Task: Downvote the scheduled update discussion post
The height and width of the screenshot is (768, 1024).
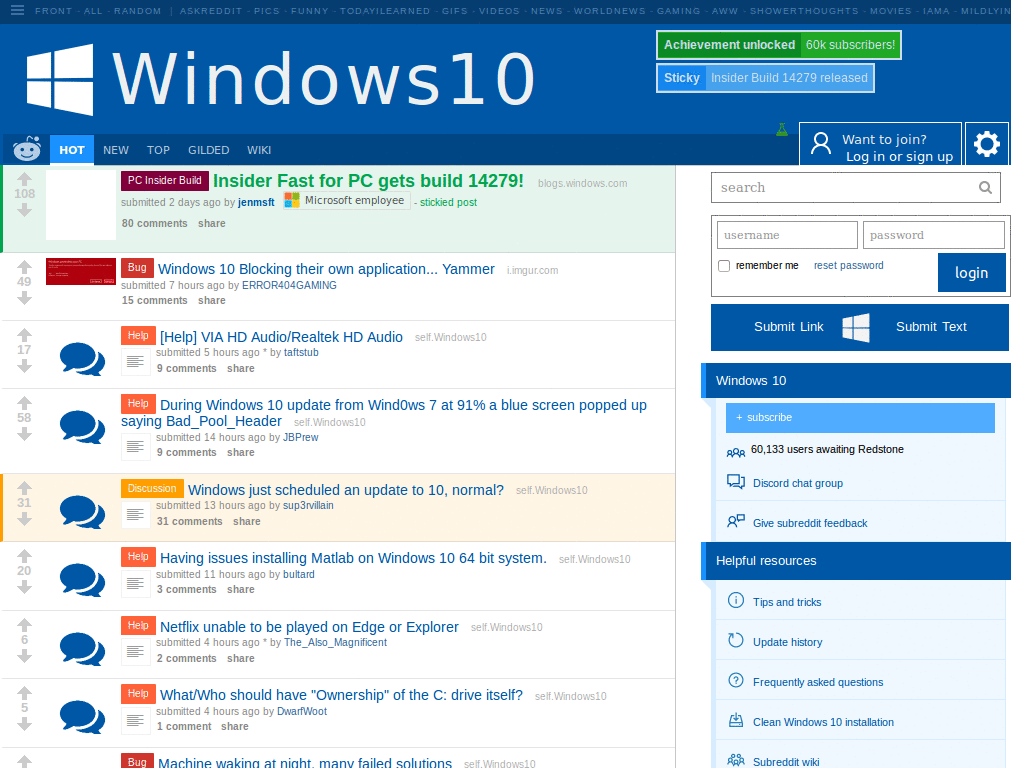Action: tap(24, 519)
